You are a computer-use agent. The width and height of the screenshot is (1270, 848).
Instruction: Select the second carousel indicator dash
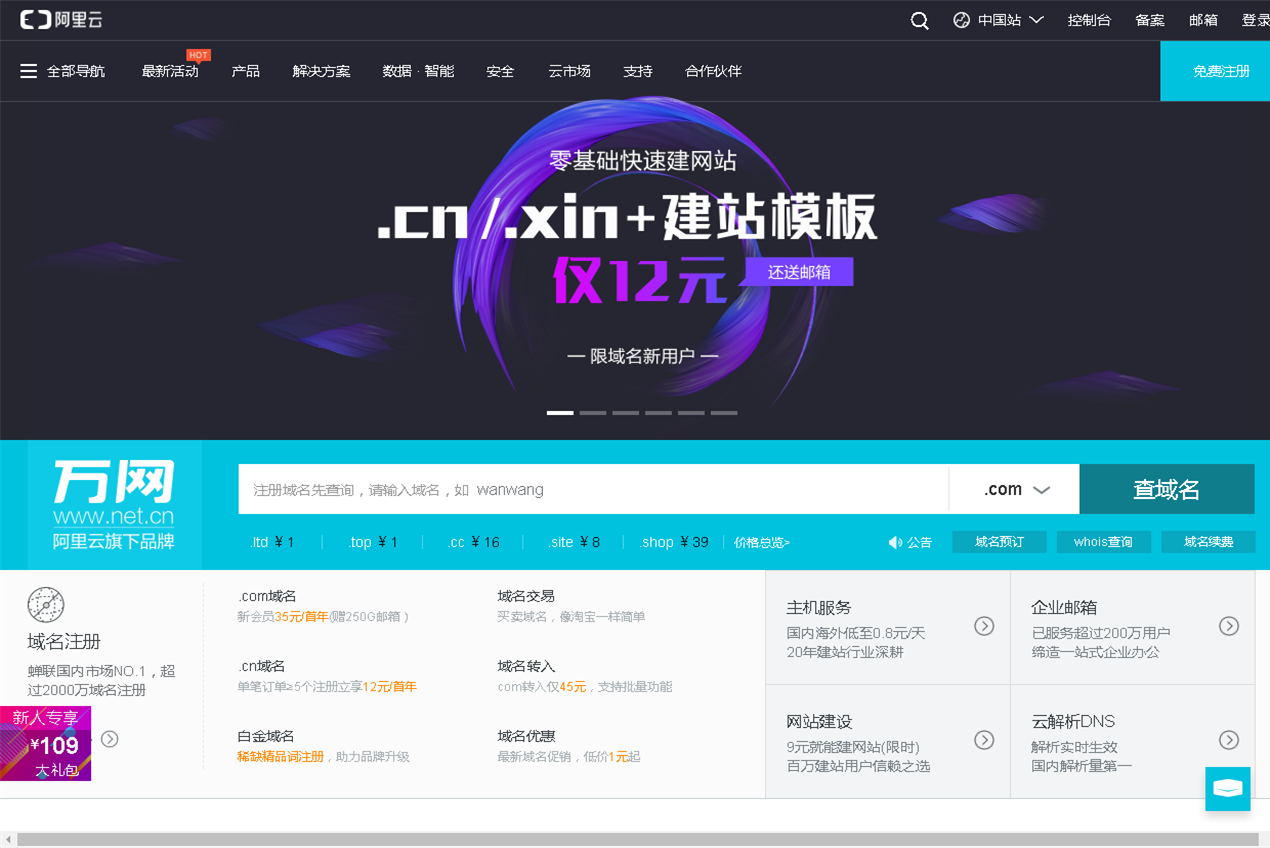593,412
